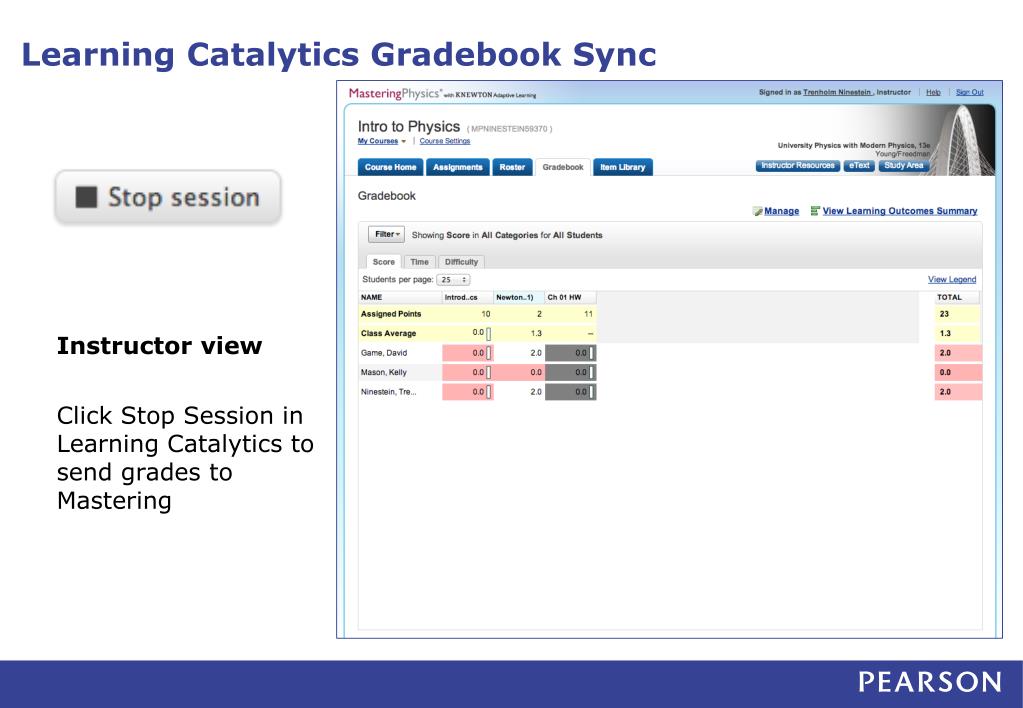The image size is (1023, 708).
Task: Click the MasteringPhysics logo
Action: click(x=394, y=93)
